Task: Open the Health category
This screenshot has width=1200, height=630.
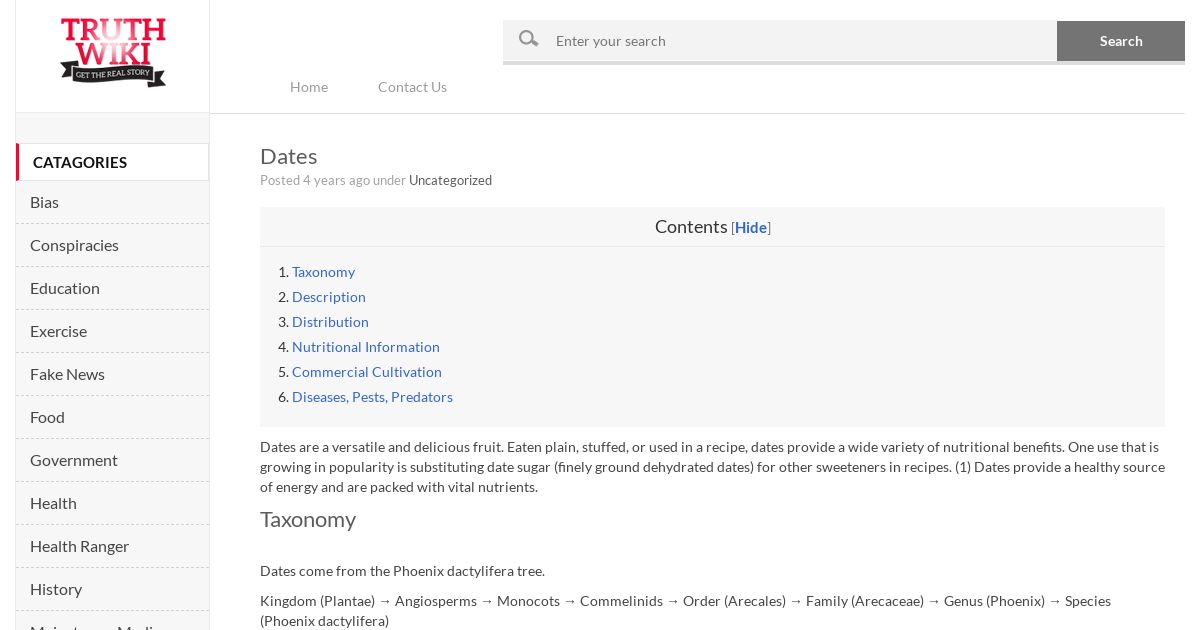Action: point(112,503)
